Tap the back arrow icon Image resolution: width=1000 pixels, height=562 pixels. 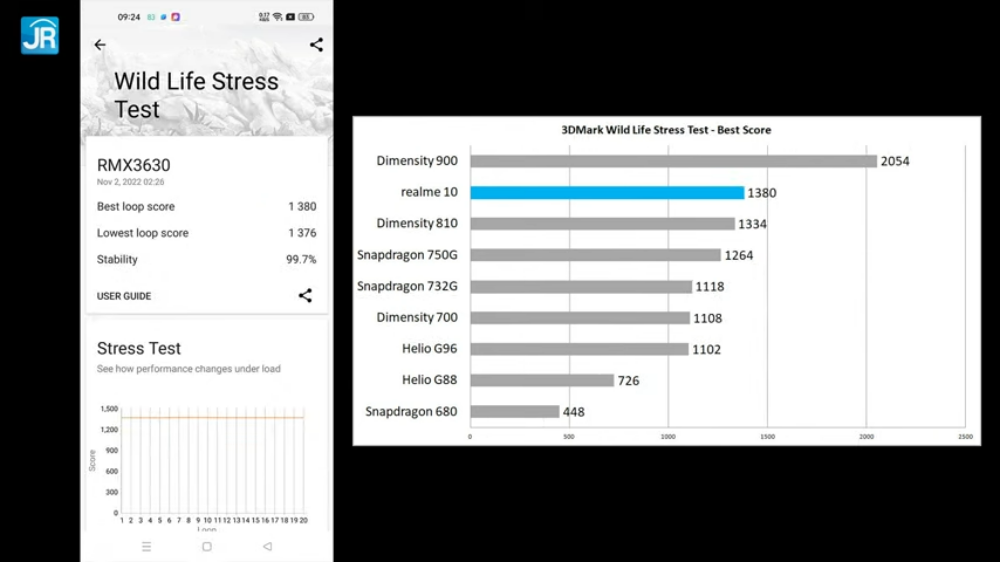coord(100,45)
